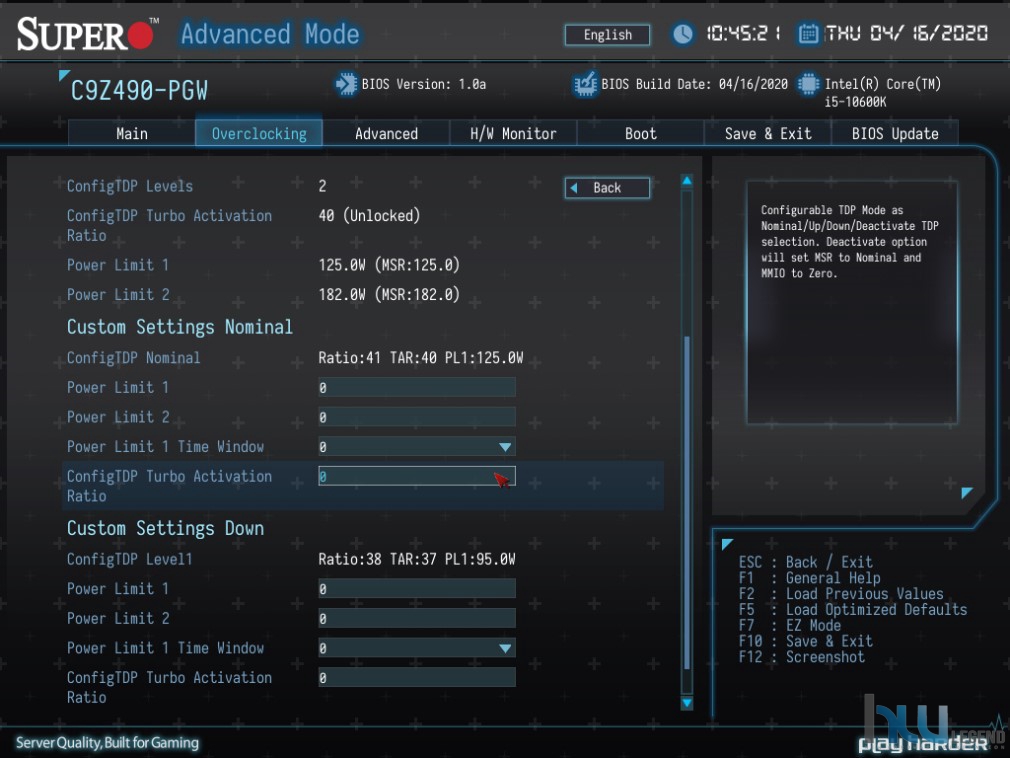Viewport: 1010px width, 758px height.
Task: Click 'F5 : Load Optimized Defaults' hint
Action: point(852,609)
